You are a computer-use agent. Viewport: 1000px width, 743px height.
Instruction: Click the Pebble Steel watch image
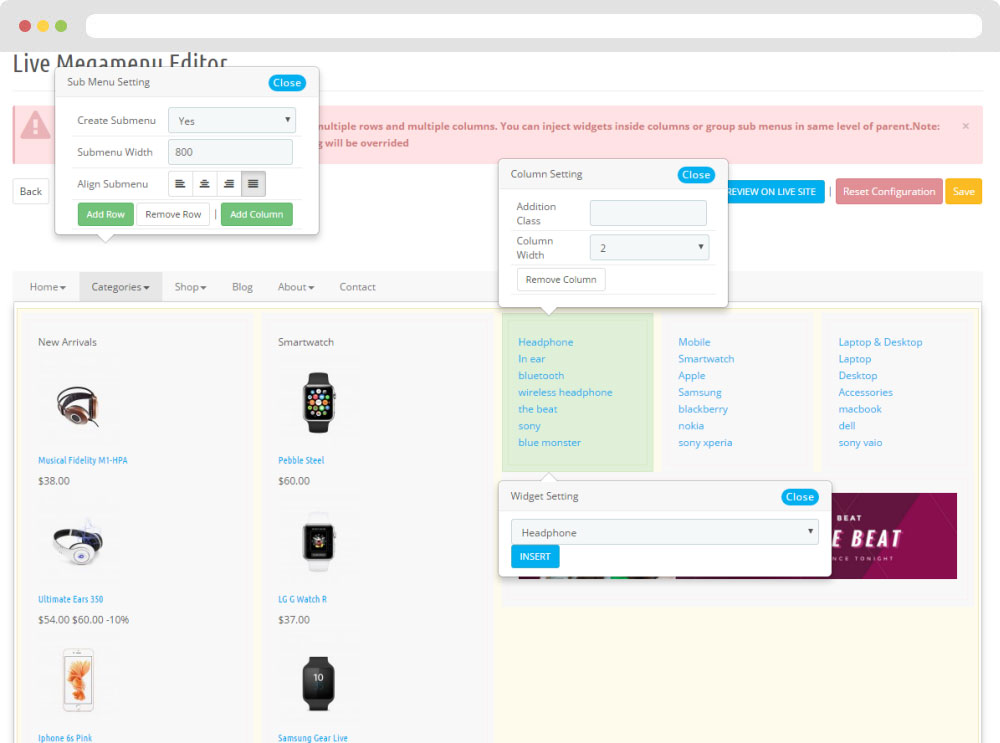coord(318,402)
